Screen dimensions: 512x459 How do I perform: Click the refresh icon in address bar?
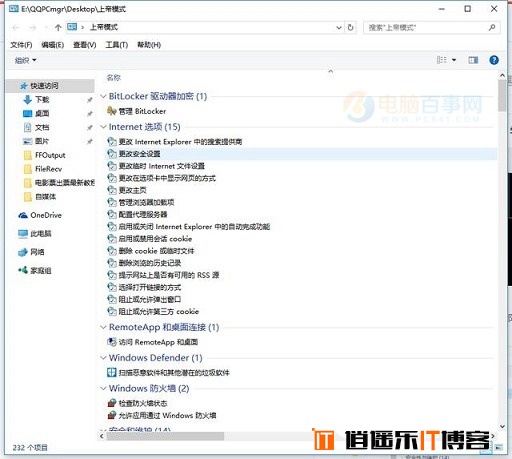point(350,27)
